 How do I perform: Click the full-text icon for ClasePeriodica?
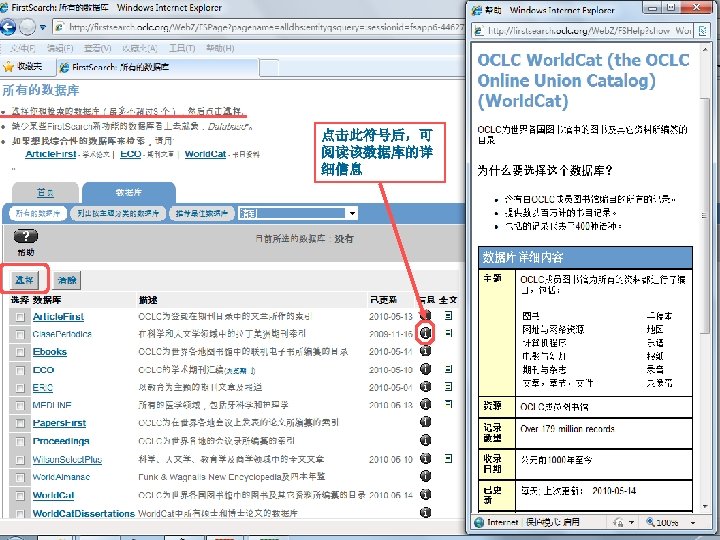pyautogui.click(x=449, y=333)
